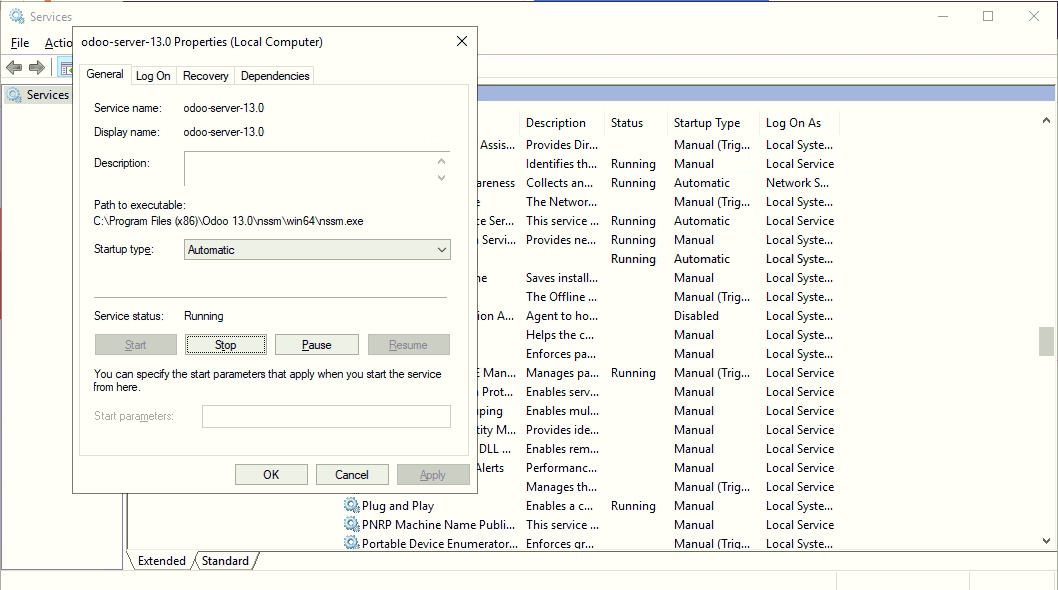Image resolution: width=1058 pixels, height=590 pixels.
Task: Switch to Standard view tab at bottom
Action: click(225, 561)
